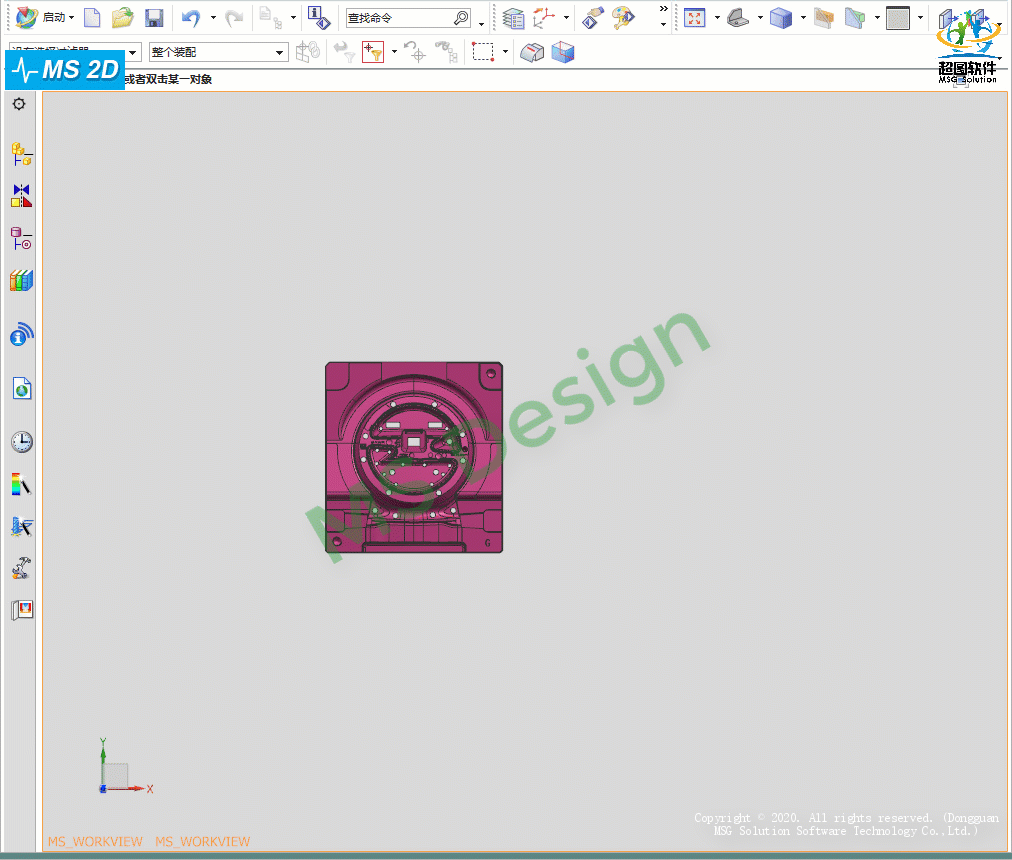This screenshot has height=860, width=1012.
Task: Expand the Fit view dropdown arrow
Action: [717, 17]
